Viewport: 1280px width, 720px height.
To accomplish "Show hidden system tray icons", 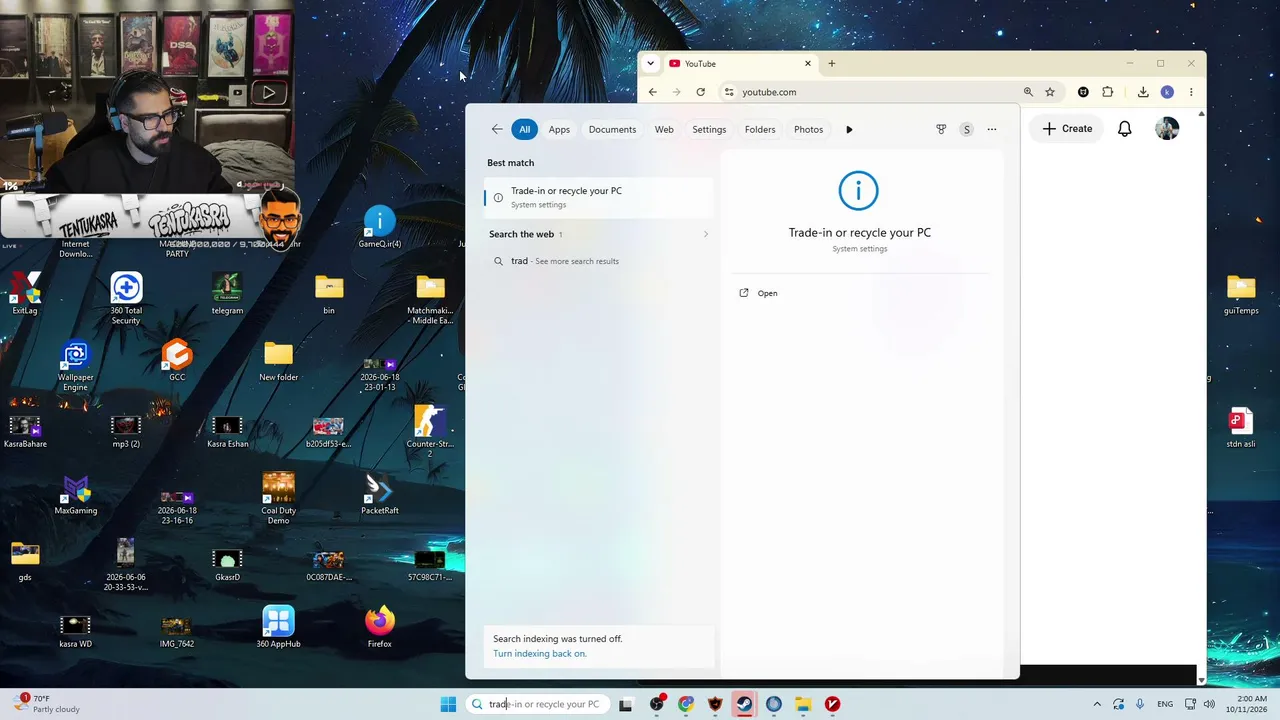I will (1097, 704).
